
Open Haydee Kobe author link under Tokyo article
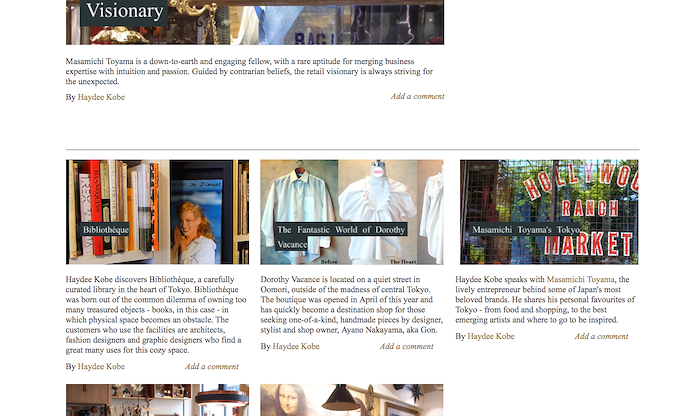[x=491, y=336]
